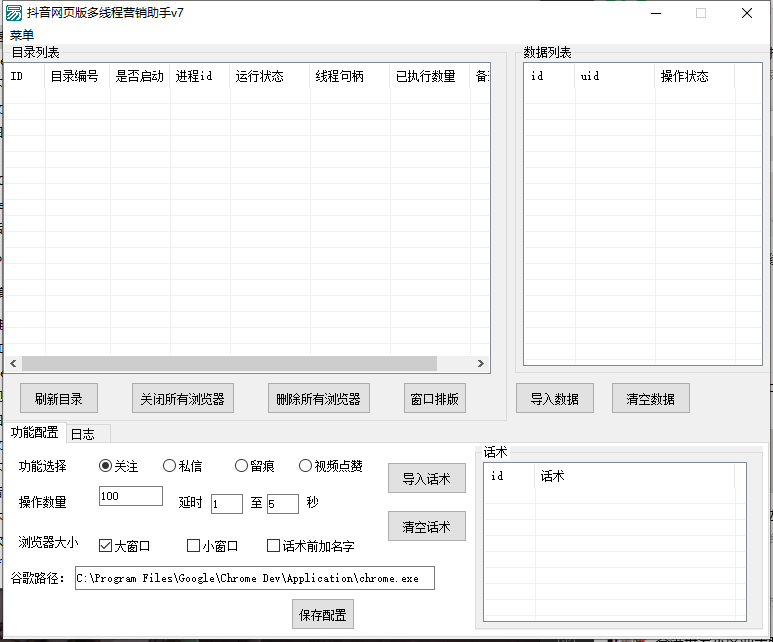Select the 留痕 radio option
773x642 pixels.
tap(241, 466)
